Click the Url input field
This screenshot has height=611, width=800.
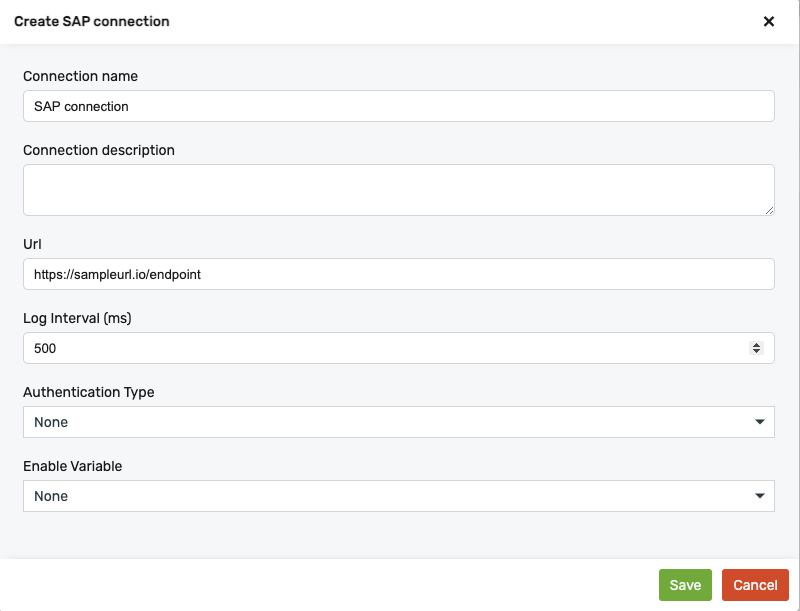pos(398,274)
